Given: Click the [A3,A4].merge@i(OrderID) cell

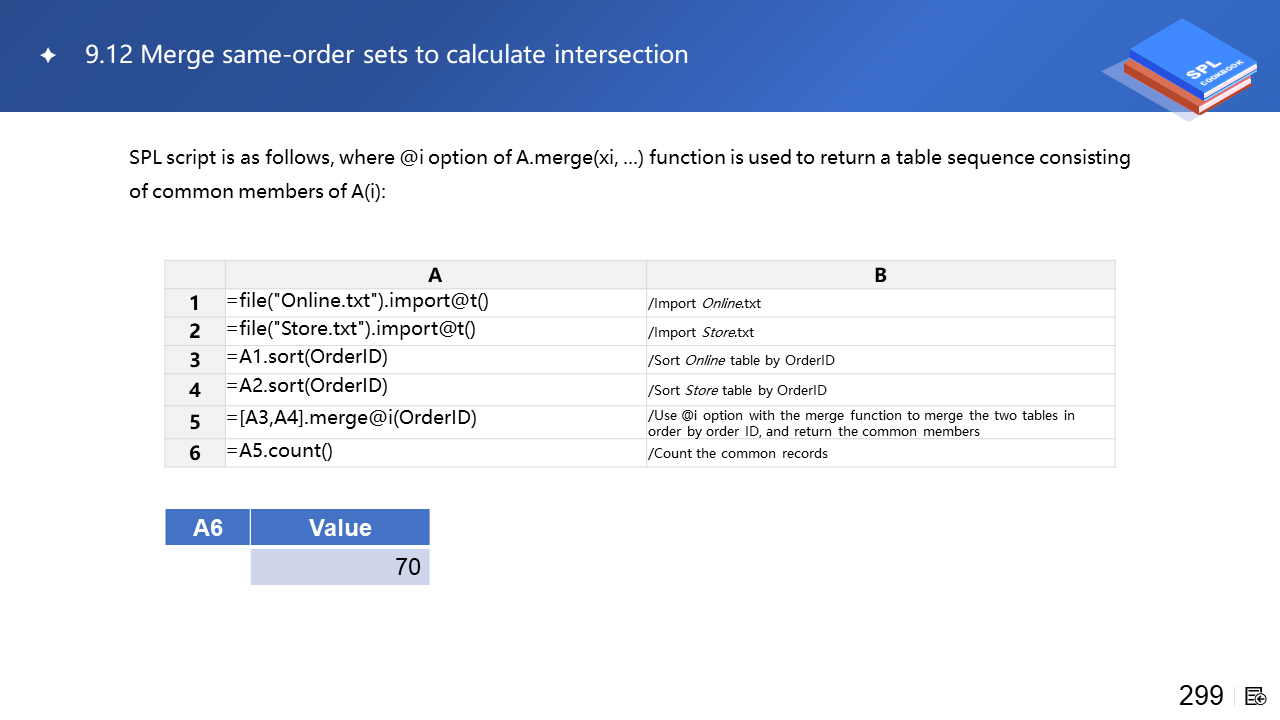Looking at the screenshot, I should pyautogui.click(x=351, y=418).
